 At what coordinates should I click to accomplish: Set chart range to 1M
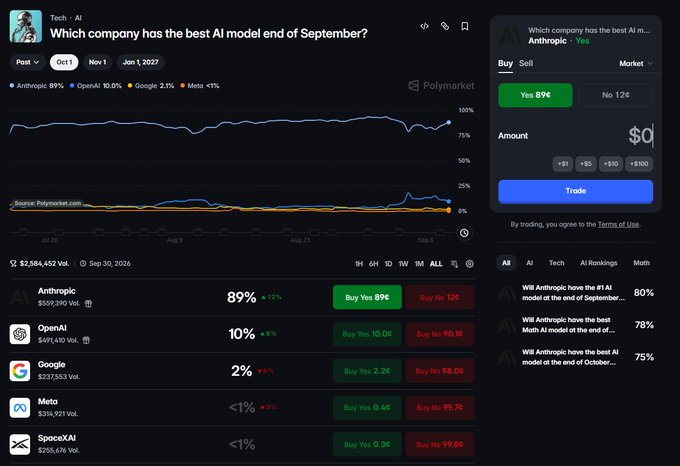419,264
